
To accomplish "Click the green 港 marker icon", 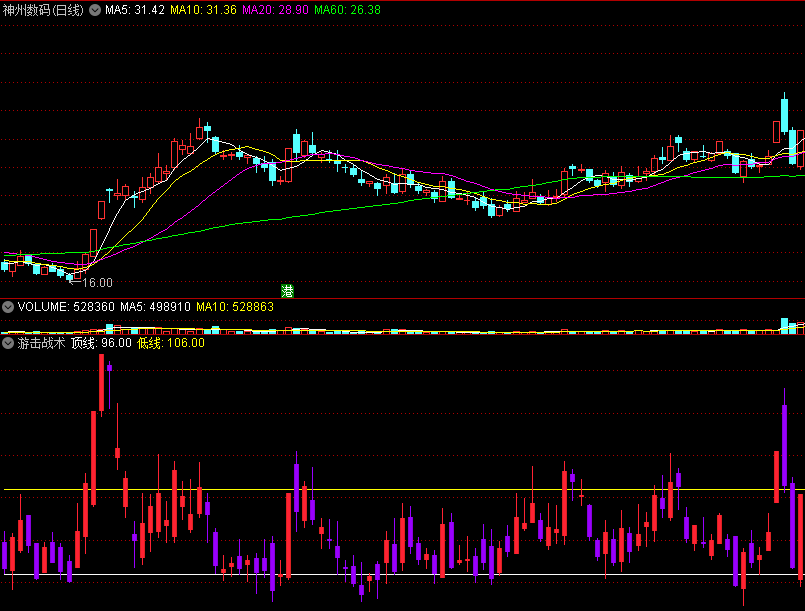I will [288, 292].
